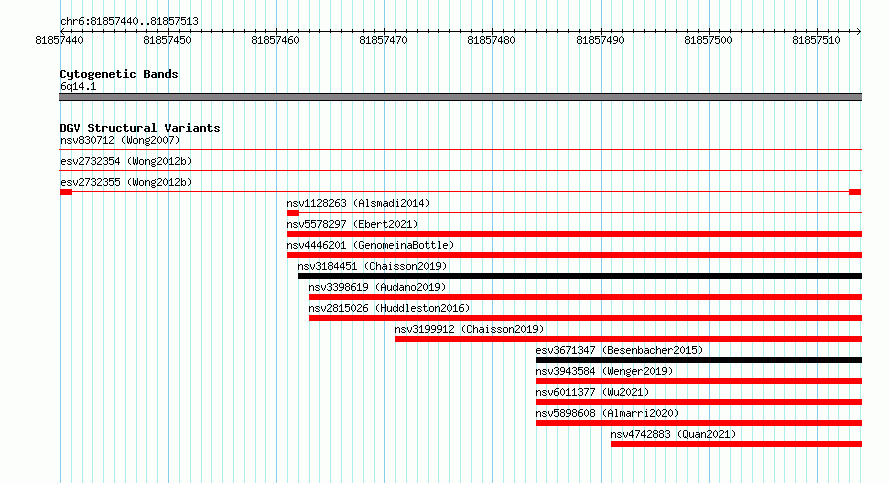
Task: Click the short red block under nsv1128263
Action: 293,213
